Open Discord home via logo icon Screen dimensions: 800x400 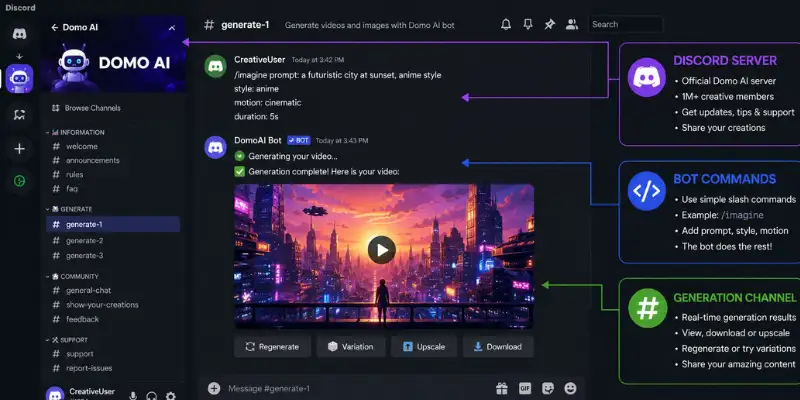(x=19, y=34)
